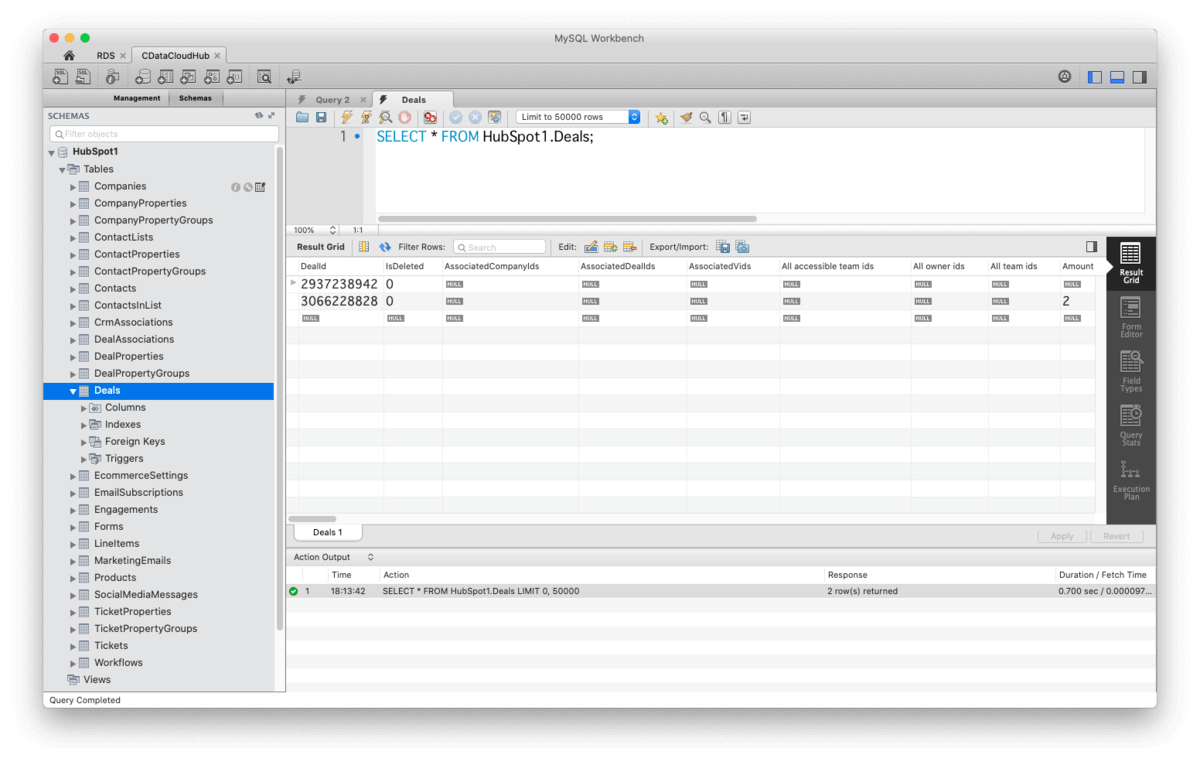The height and width of the screenshot is (765, 1200).
Task: Collapse the Deals table tree node
Action: 73,391
